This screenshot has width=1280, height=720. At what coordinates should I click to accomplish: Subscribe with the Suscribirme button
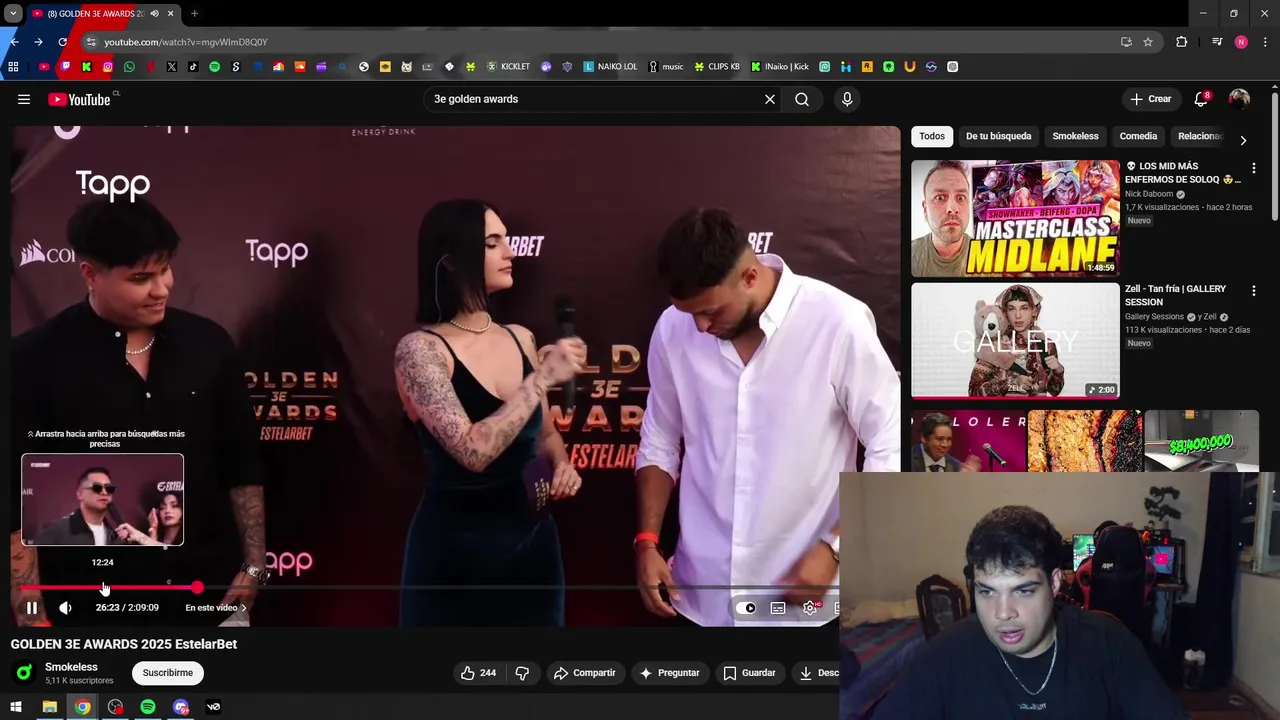tap(167, 673)
